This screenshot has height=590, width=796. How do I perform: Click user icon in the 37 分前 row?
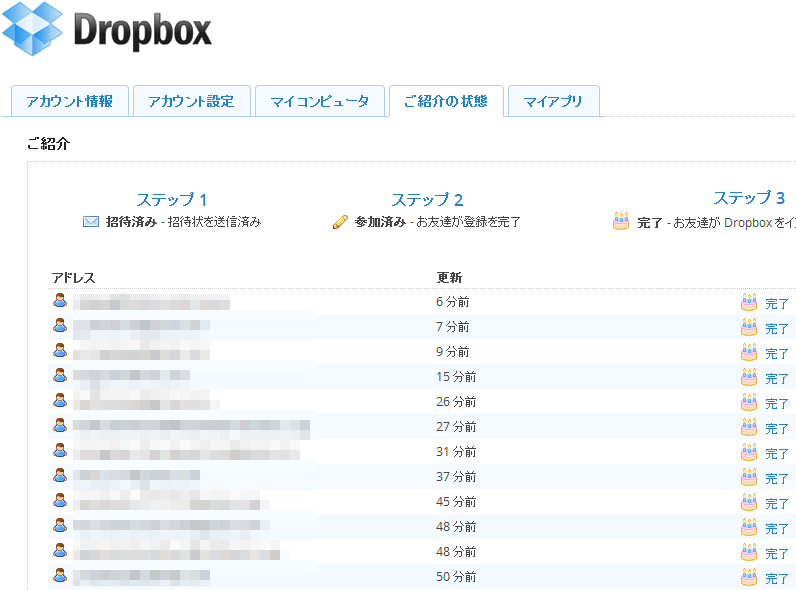(60, 475)
